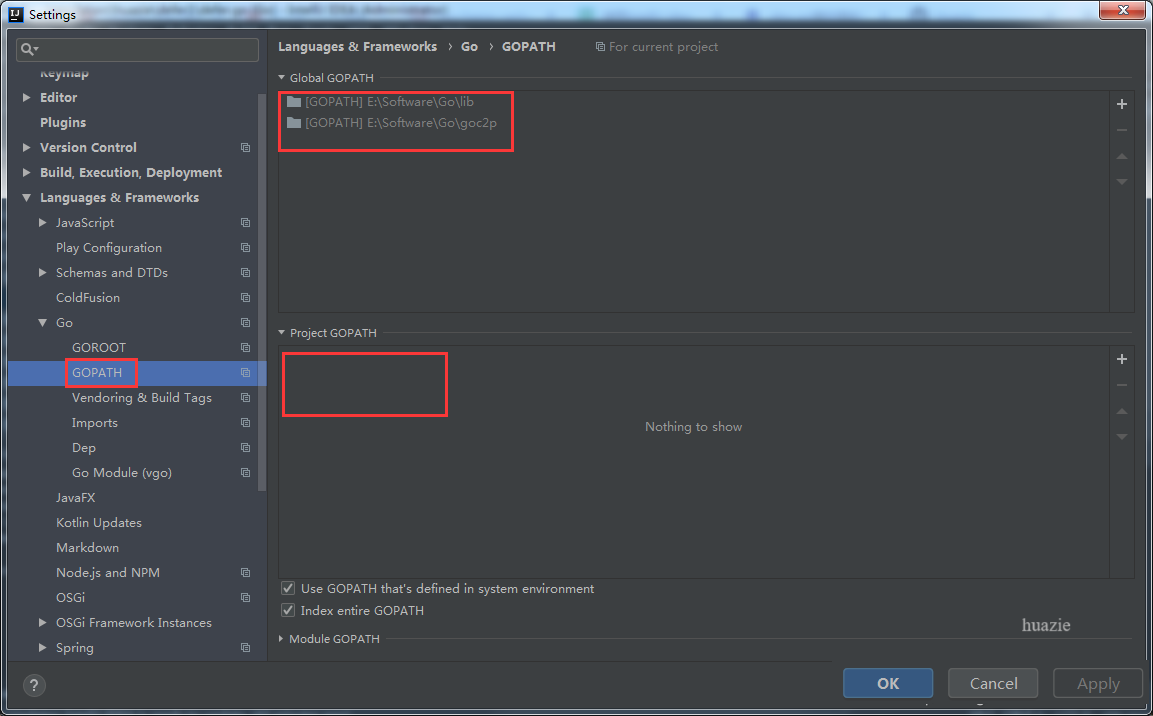
Task: Click project-level icon beside Node.js and NPM
Action: tap(246, 573)
